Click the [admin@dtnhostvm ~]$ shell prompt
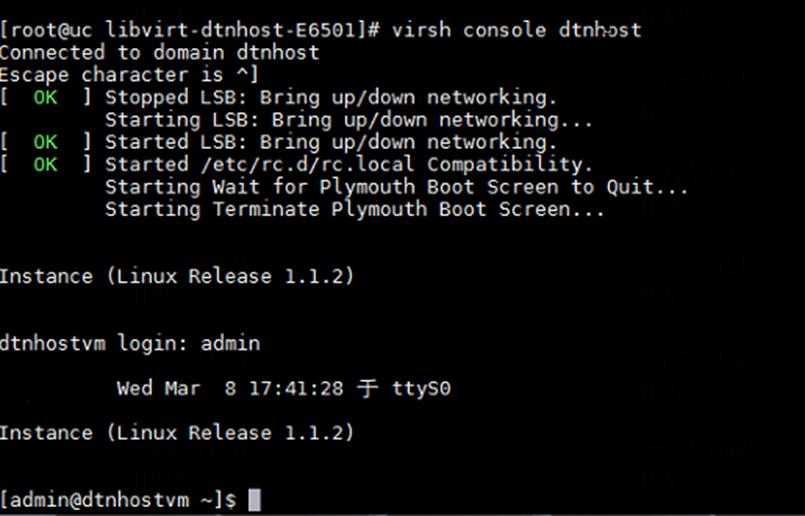Image resolution: width=805 pixels, height=516 pixels. pos(118,500)
